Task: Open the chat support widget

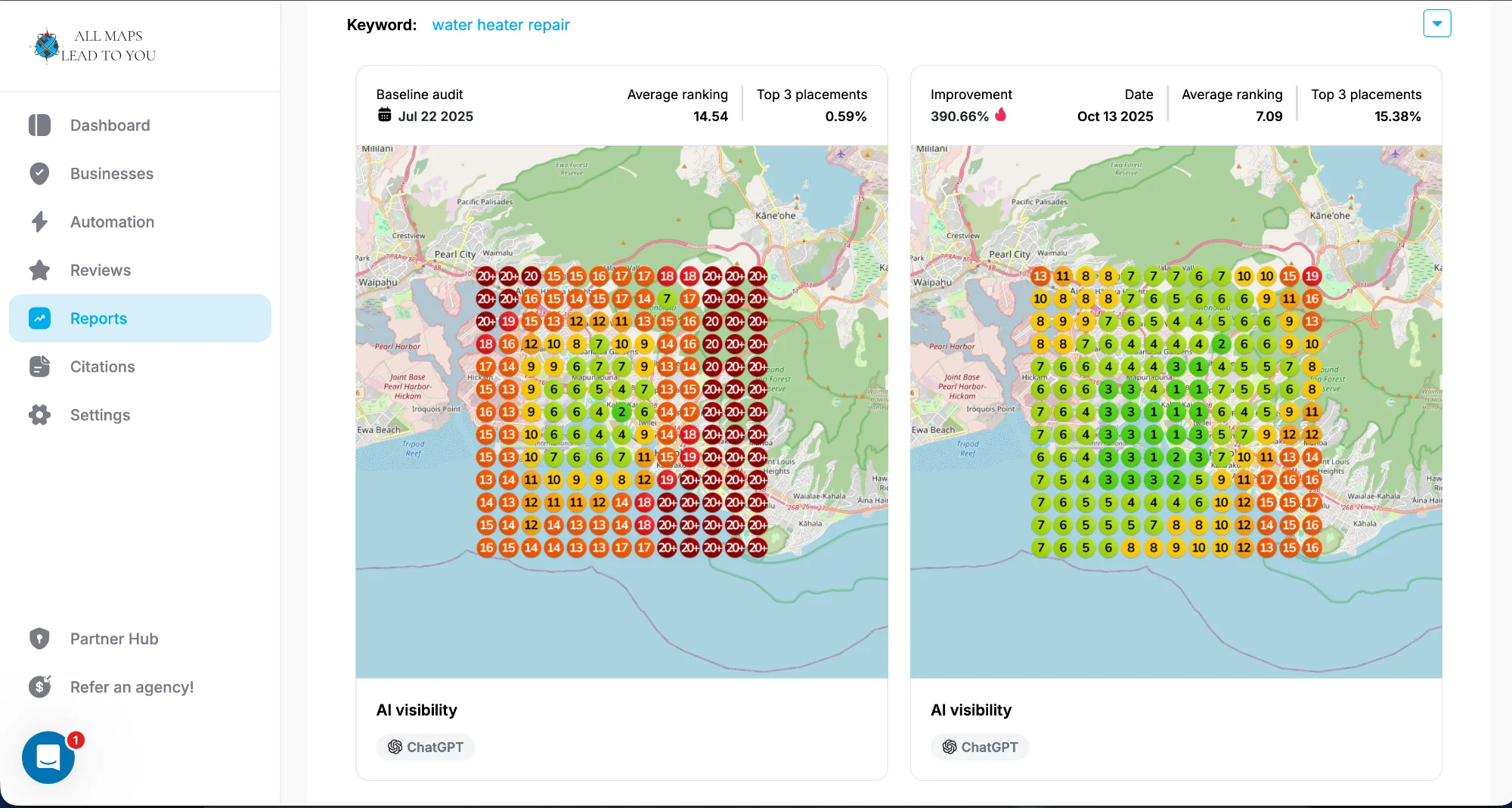Action: pos(48,758)
